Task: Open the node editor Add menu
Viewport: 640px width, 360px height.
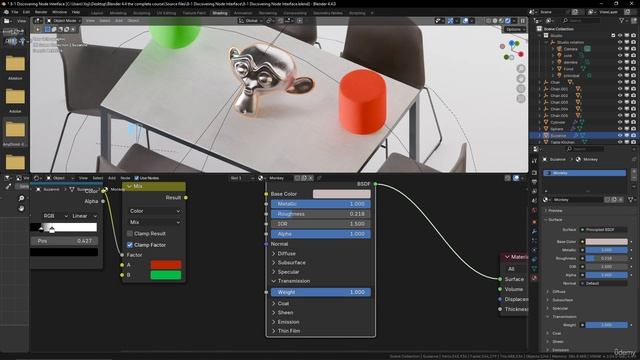Action: [x=112, y=178]
